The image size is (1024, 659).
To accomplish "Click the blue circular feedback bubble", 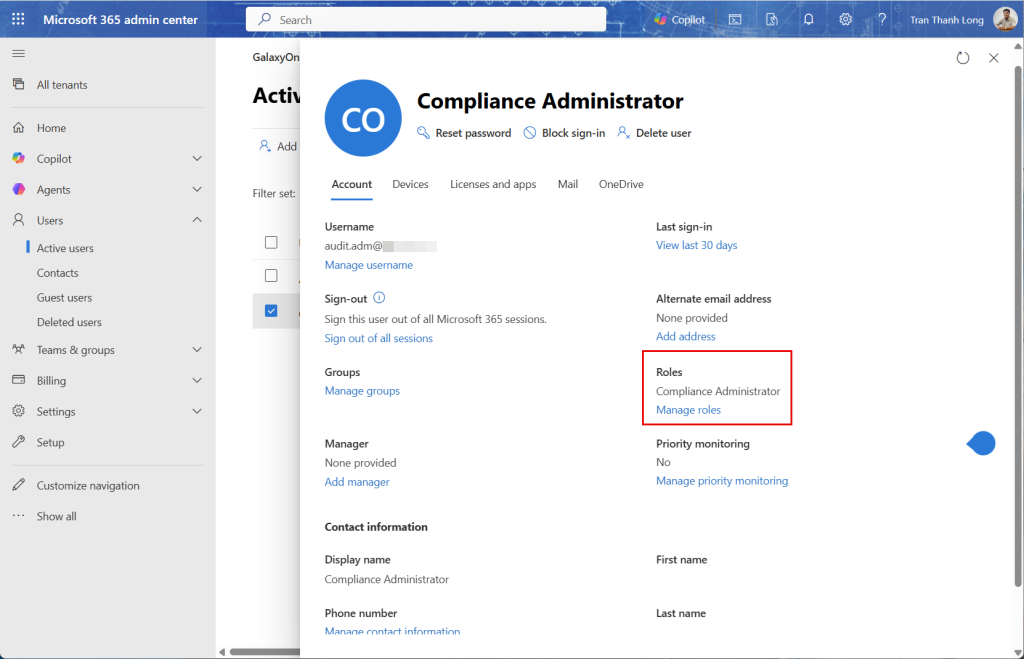I will tap(982, 443).
